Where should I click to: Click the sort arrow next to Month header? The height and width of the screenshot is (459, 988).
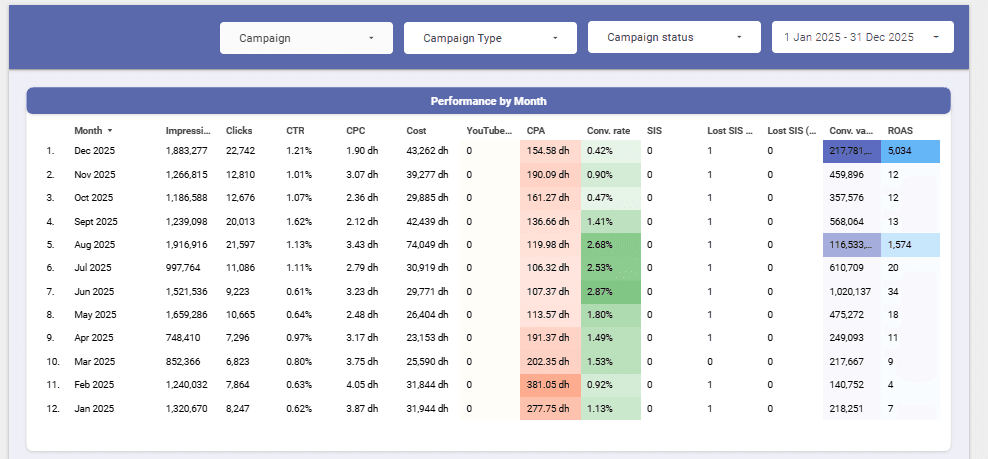click(110, 131)
